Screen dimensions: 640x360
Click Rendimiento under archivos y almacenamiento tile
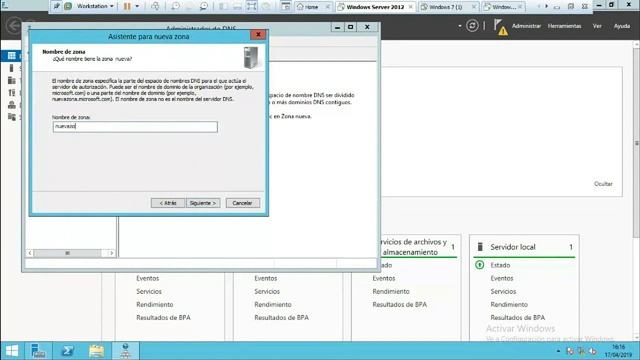pyautogui.click(x=391, y=291)
